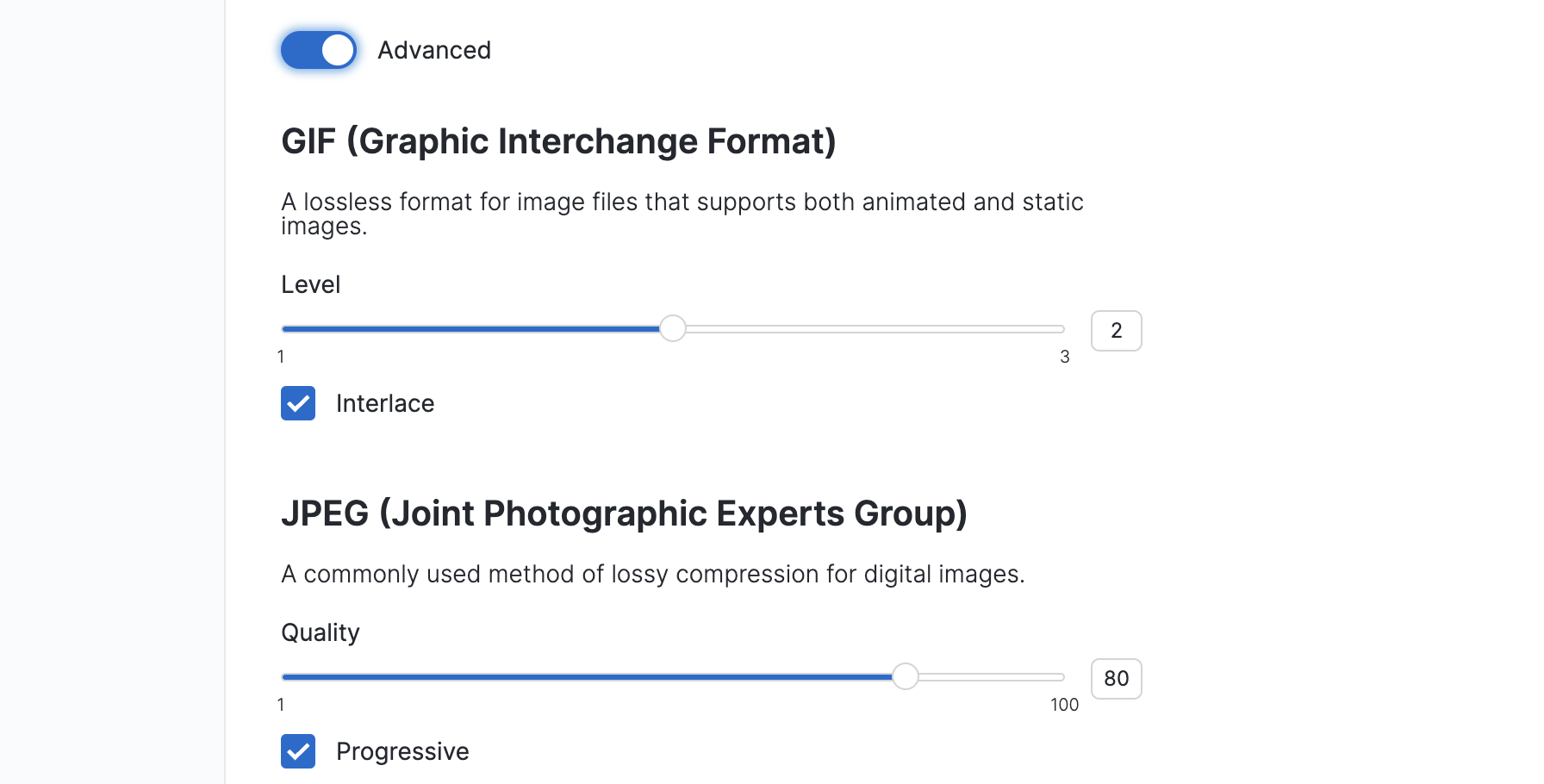This screenshot has height=784, width=1544.
Task: Toggle the Advanced switch off
Action: point(318,50)
